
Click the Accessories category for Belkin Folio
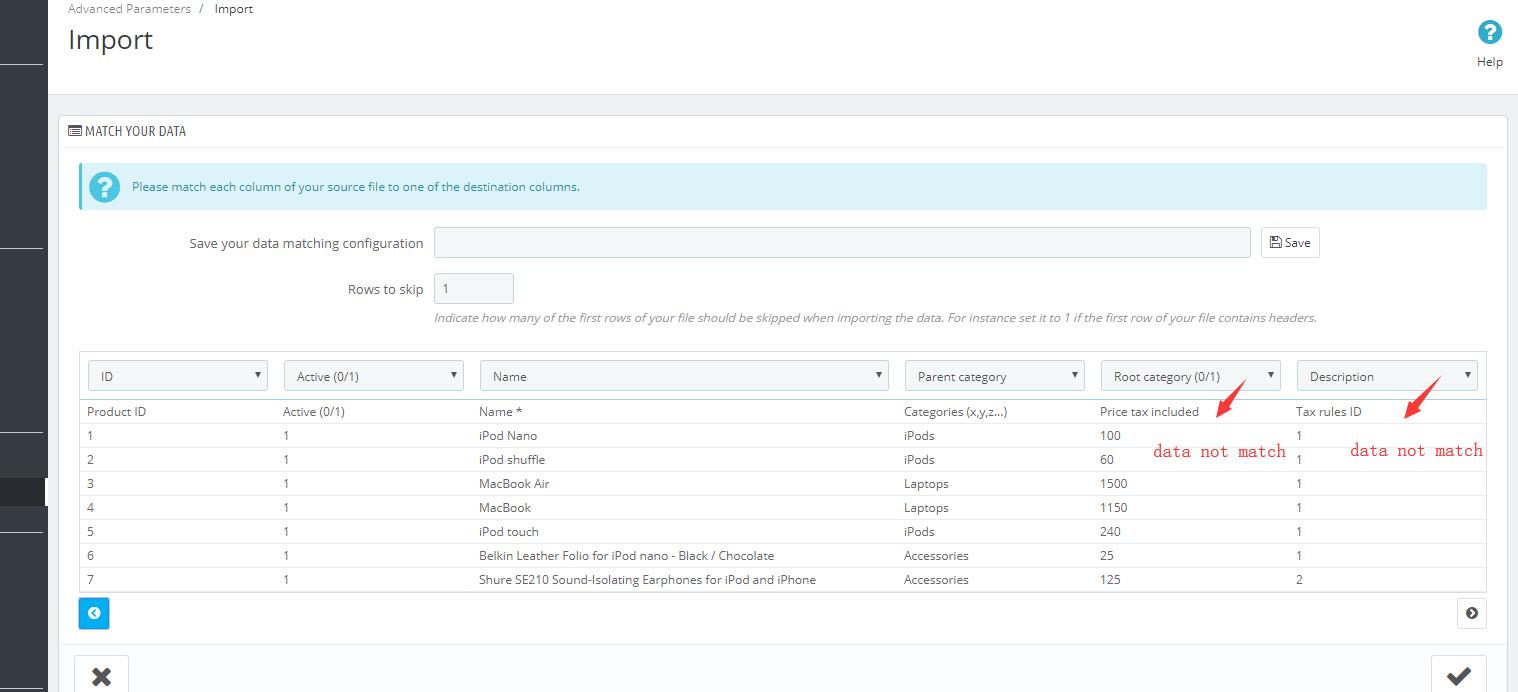936,556
